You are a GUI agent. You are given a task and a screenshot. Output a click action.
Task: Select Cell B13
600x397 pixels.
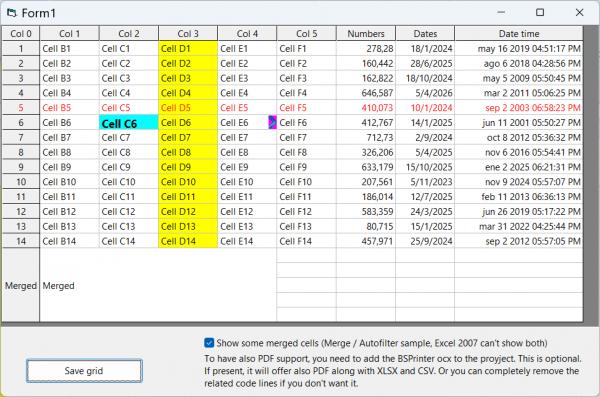pyautogui.click(x=70, y=227)
